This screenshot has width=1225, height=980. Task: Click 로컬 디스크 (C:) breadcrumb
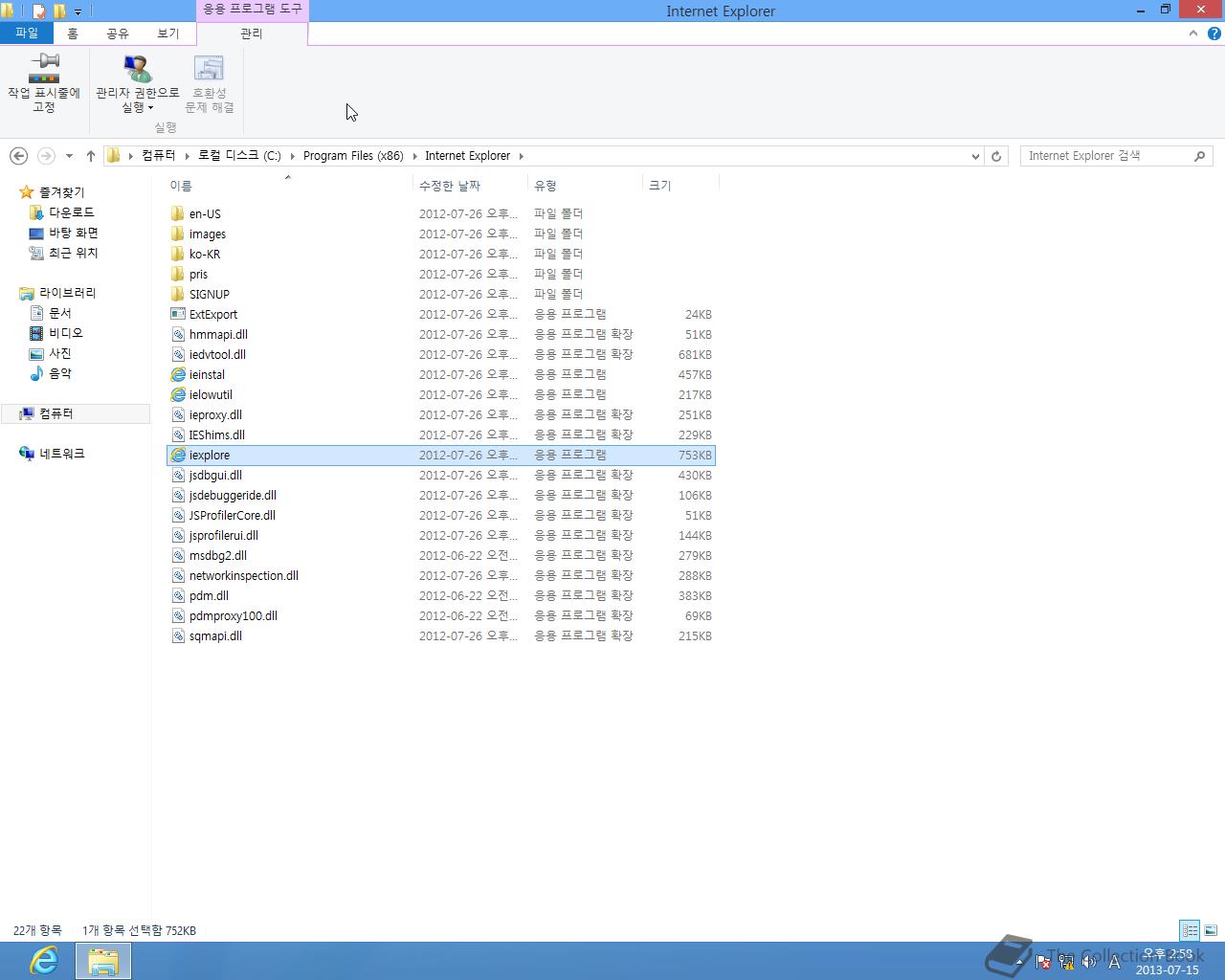[x=239, y=155]
